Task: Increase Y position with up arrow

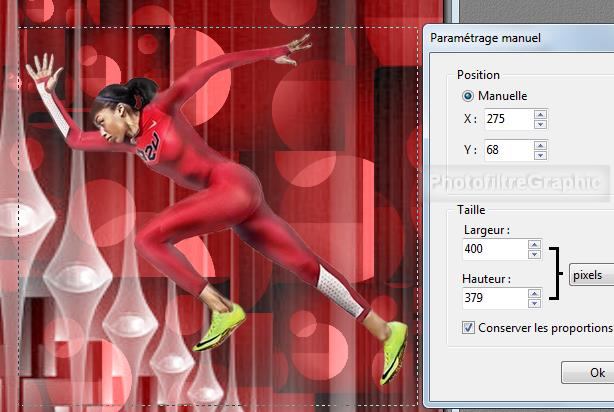Action: pyautogui.click(x=540, y=145)
